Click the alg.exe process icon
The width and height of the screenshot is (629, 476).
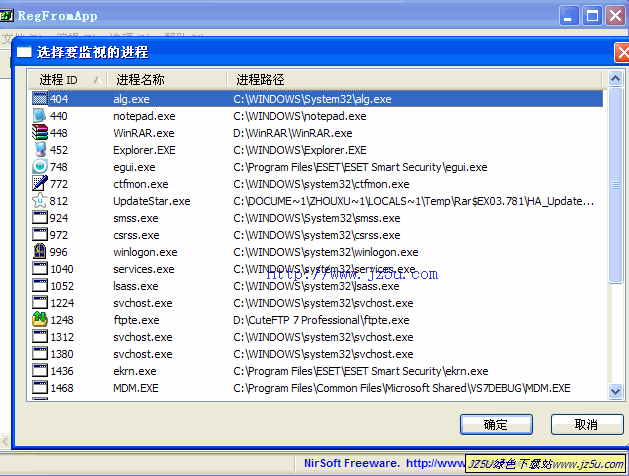(x=40, y=99)
